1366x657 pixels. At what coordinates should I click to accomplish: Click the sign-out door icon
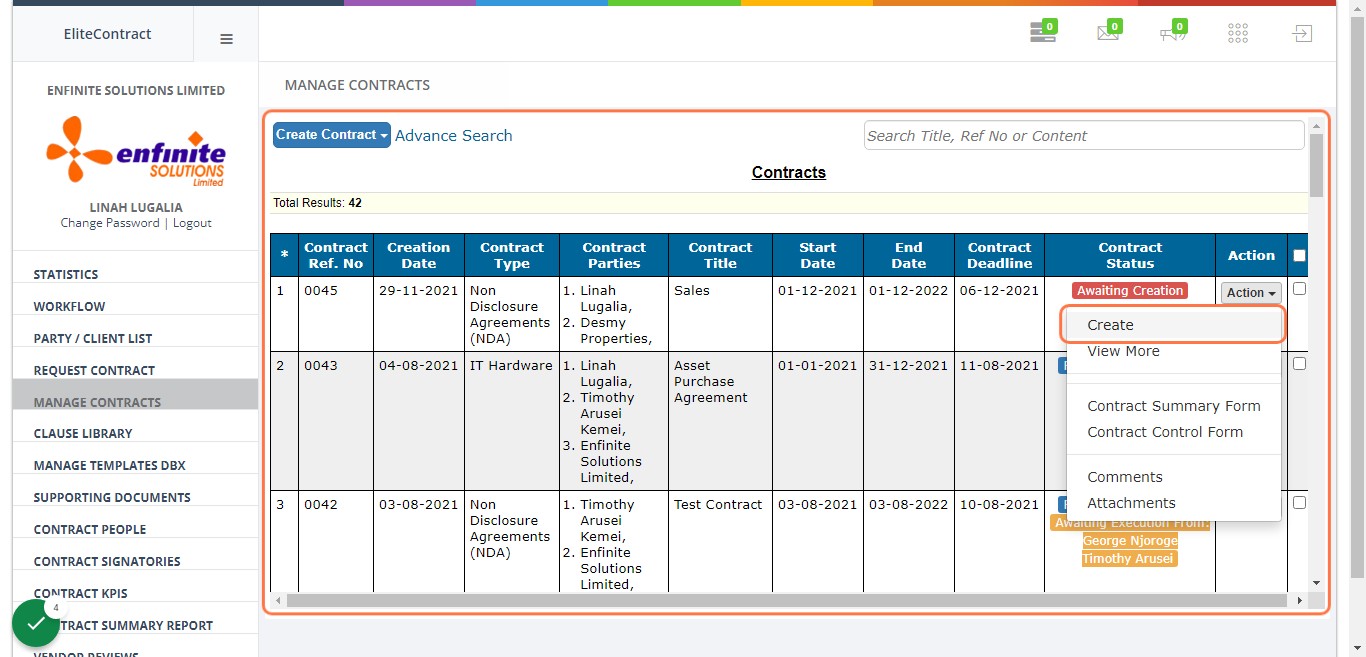click(1301, 33)
